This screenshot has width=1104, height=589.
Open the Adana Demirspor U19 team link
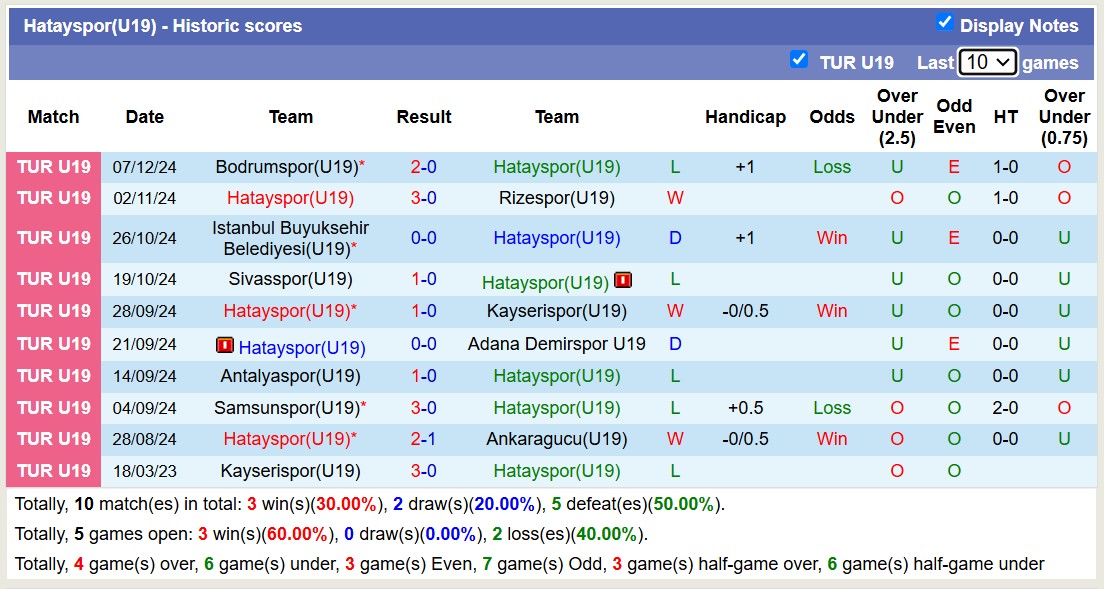pos(556,343)
